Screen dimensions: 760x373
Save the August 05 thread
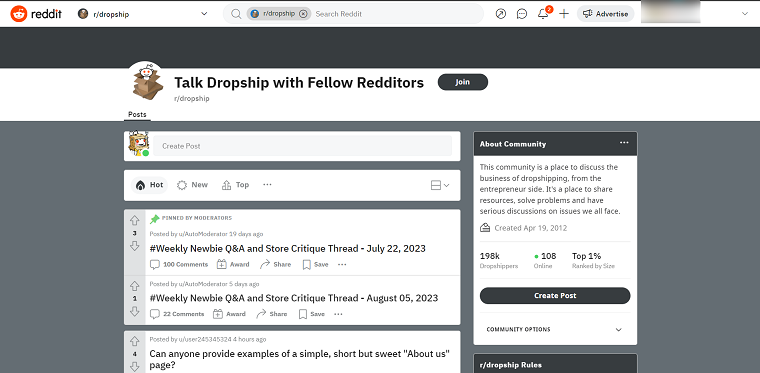[x=312, y=314]
